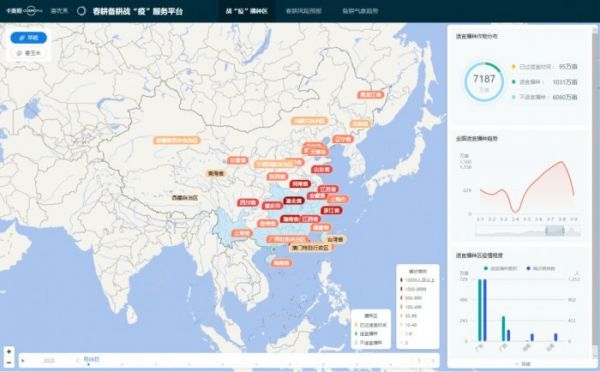The height and width of the screenshot is (372, 600).
Task: Toggle 确诊病例数 series in the bar chart legend
Action: (x=540, y=268)
